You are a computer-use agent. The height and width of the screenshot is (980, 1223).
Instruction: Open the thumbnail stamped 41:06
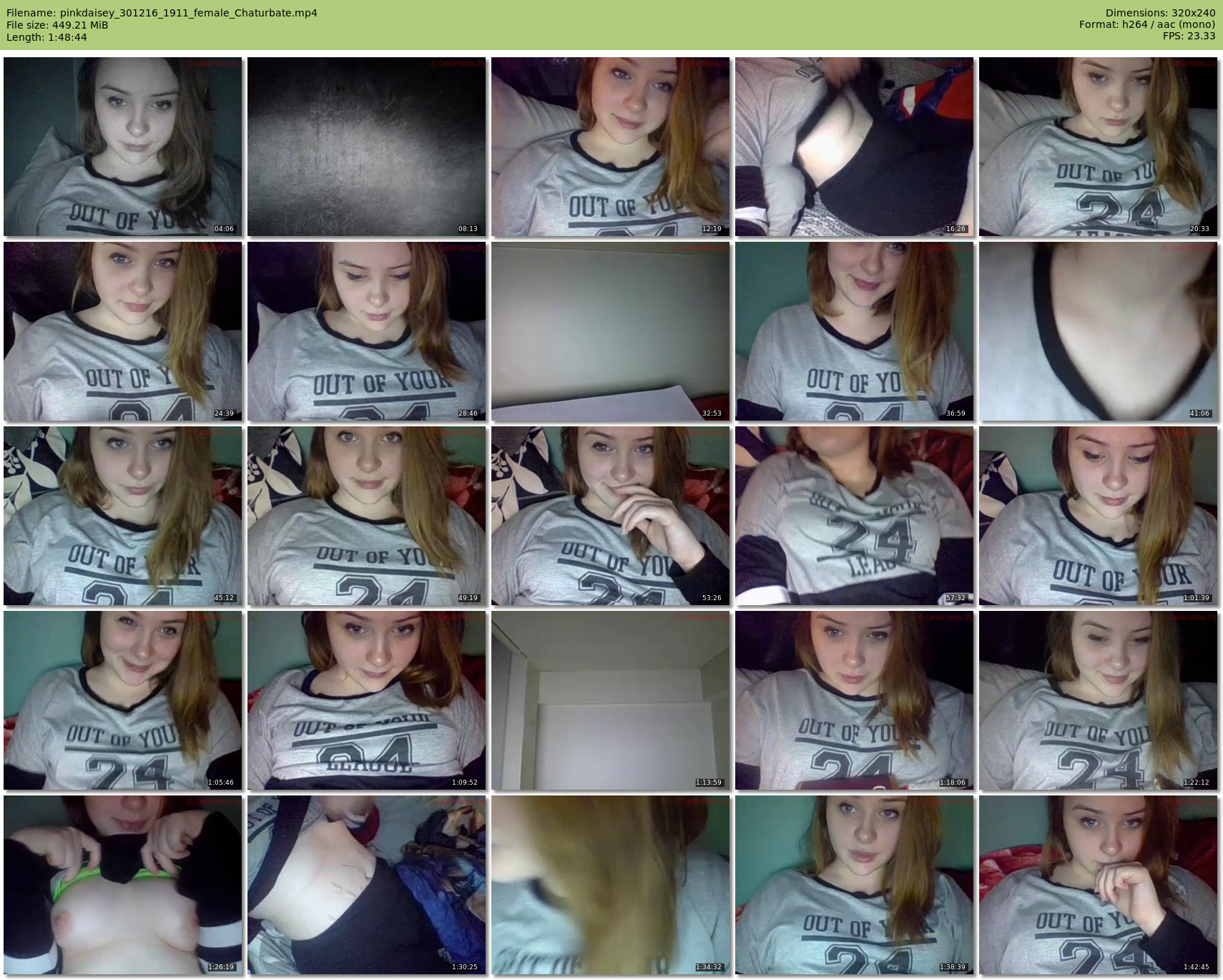pos(1099,331)
